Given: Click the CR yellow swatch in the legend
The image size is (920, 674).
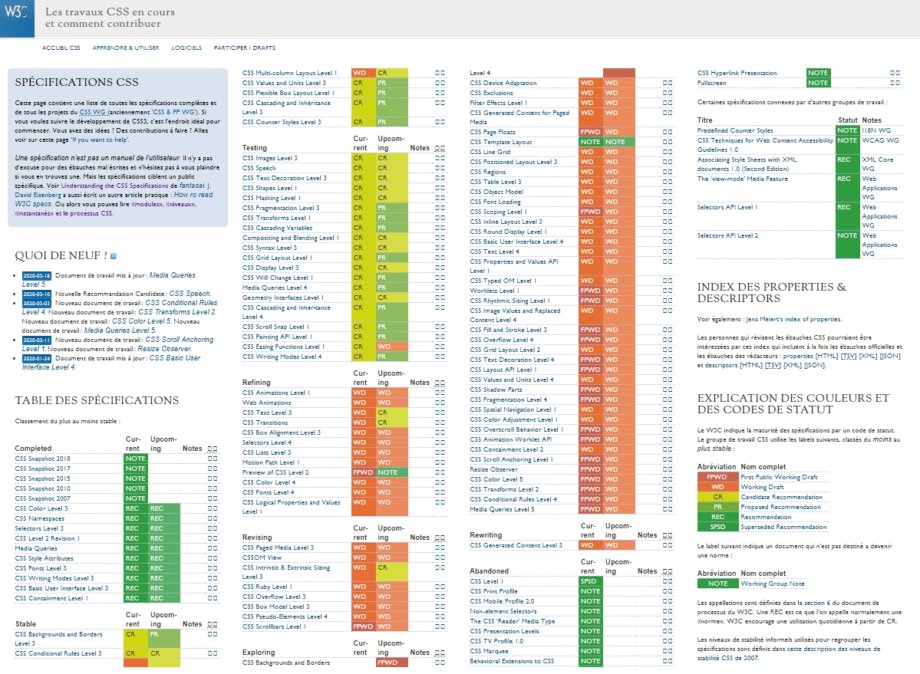Looking at the screenshot, I should 717,497.
